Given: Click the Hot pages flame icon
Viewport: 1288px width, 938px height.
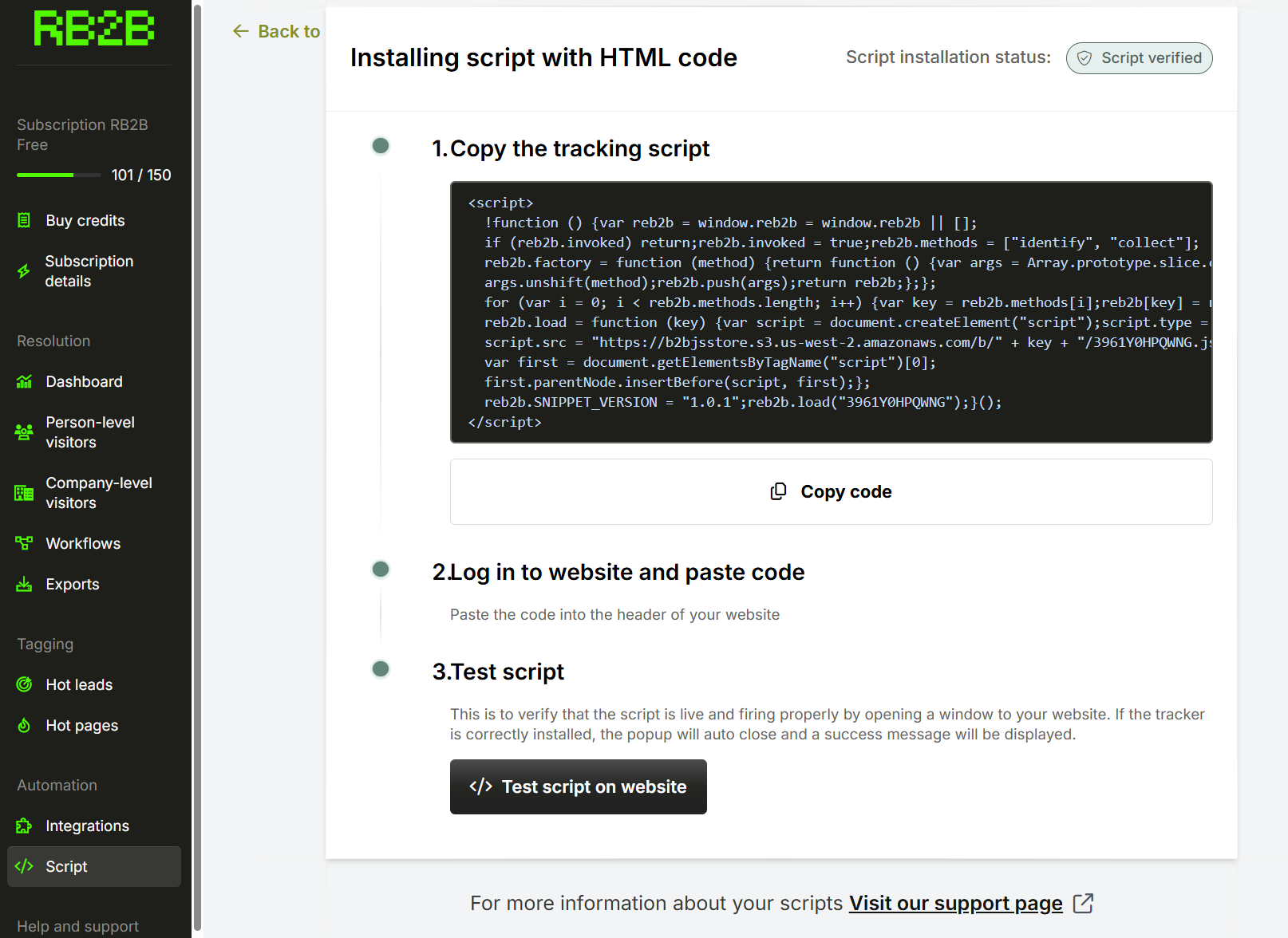Looking at the screenshot, I should point(24,725).
